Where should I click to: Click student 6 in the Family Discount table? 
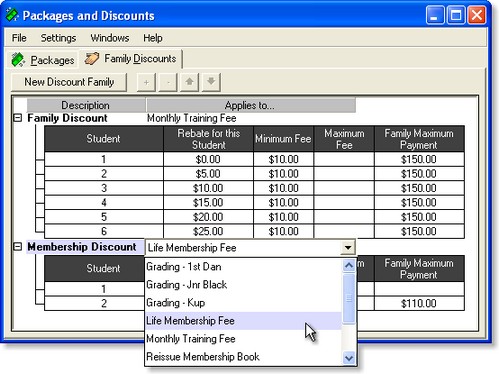(104, 231)
